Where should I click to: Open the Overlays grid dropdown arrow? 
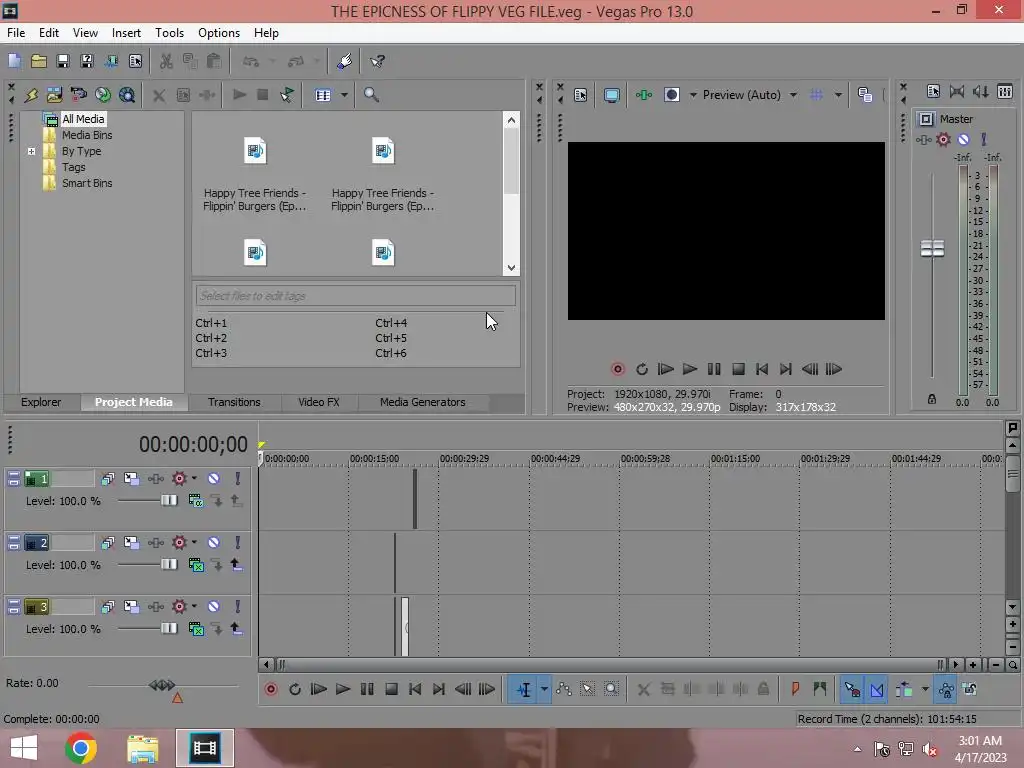pyautogui.click(x=838, y=95)
